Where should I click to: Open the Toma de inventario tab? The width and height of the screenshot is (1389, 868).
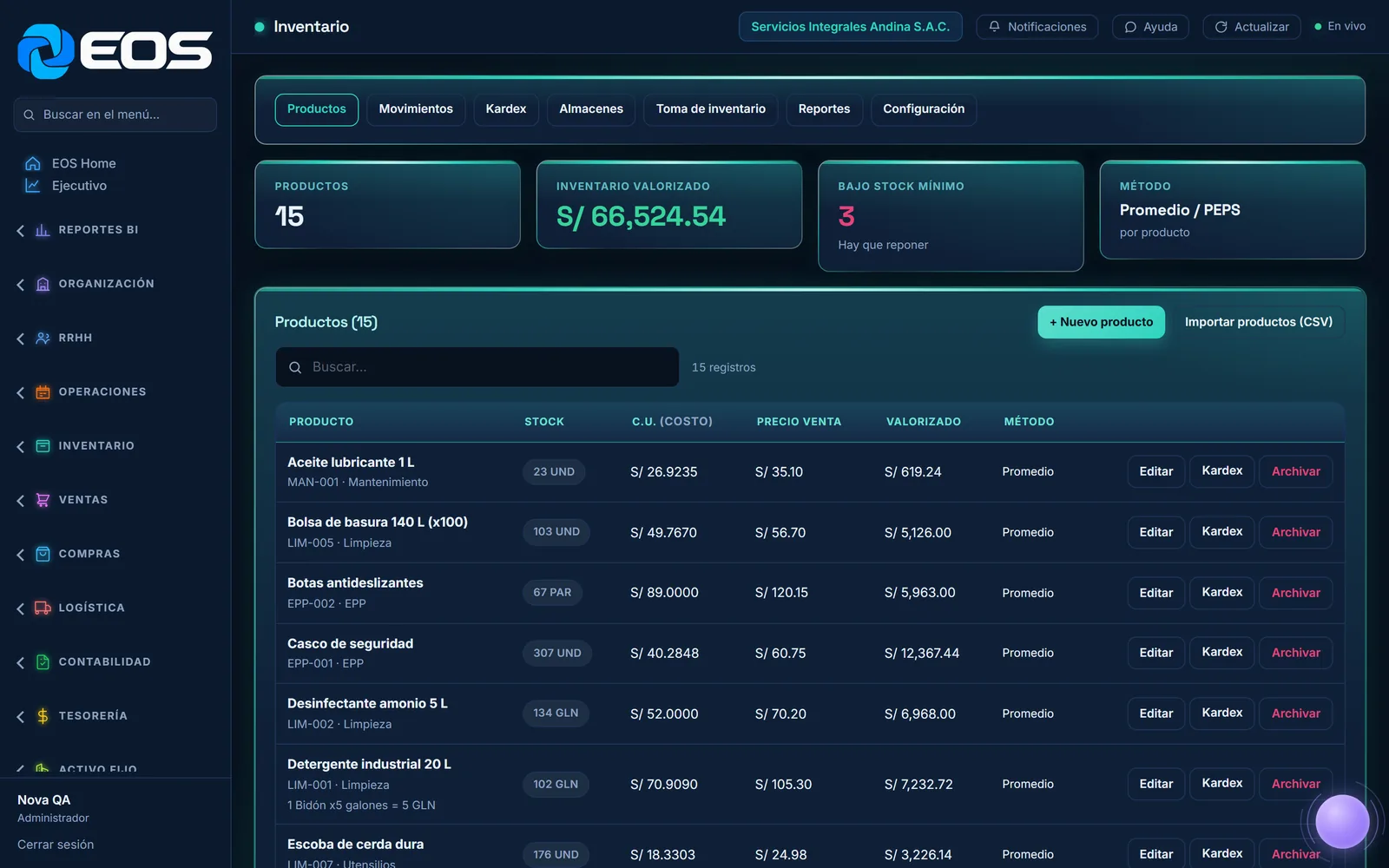[x=711, y=109]
